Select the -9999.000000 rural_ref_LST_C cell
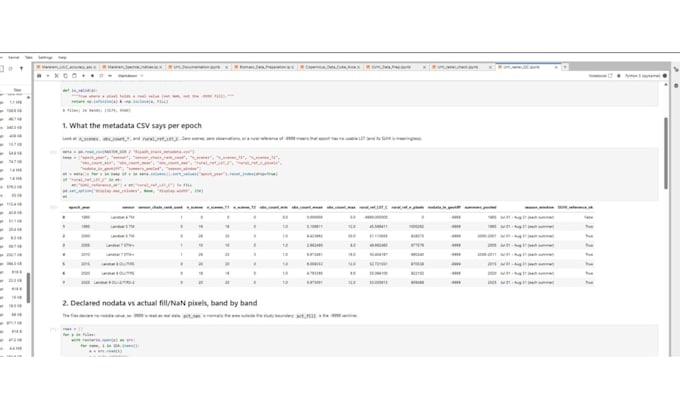Screen dimensions: 680x409 pyautogui.click(x=376, y=217)
